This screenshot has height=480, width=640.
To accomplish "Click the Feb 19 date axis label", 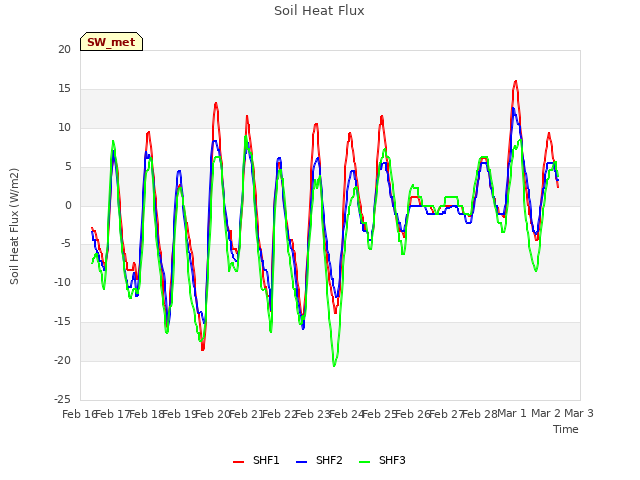I will 180,414.
